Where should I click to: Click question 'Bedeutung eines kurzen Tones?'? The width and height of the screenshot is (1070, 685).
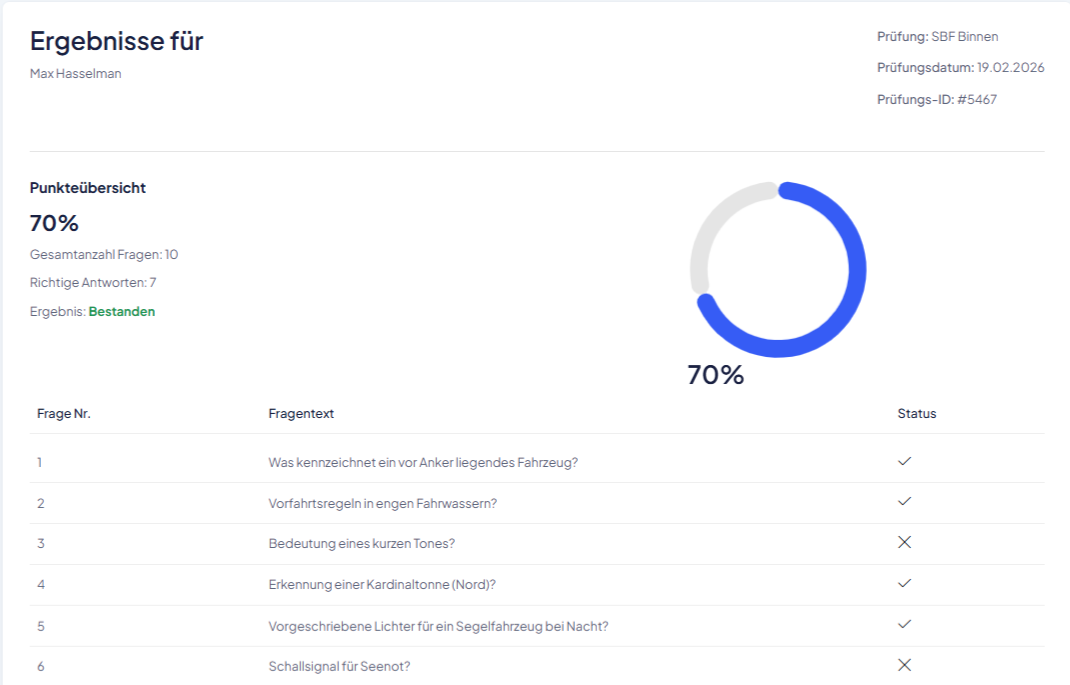(x=362, y=544)
